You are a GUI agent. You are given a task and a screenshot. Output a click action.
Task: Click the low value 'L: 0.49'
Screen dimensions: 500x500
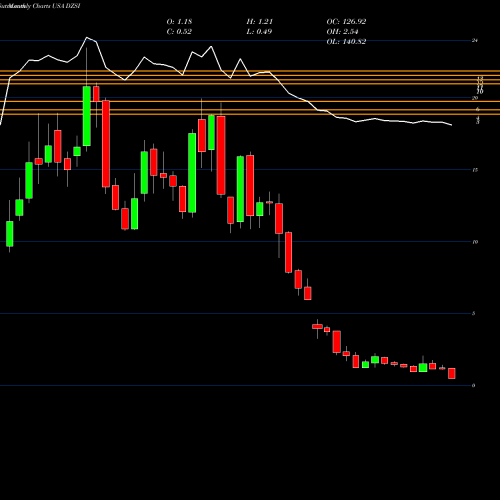259,32
